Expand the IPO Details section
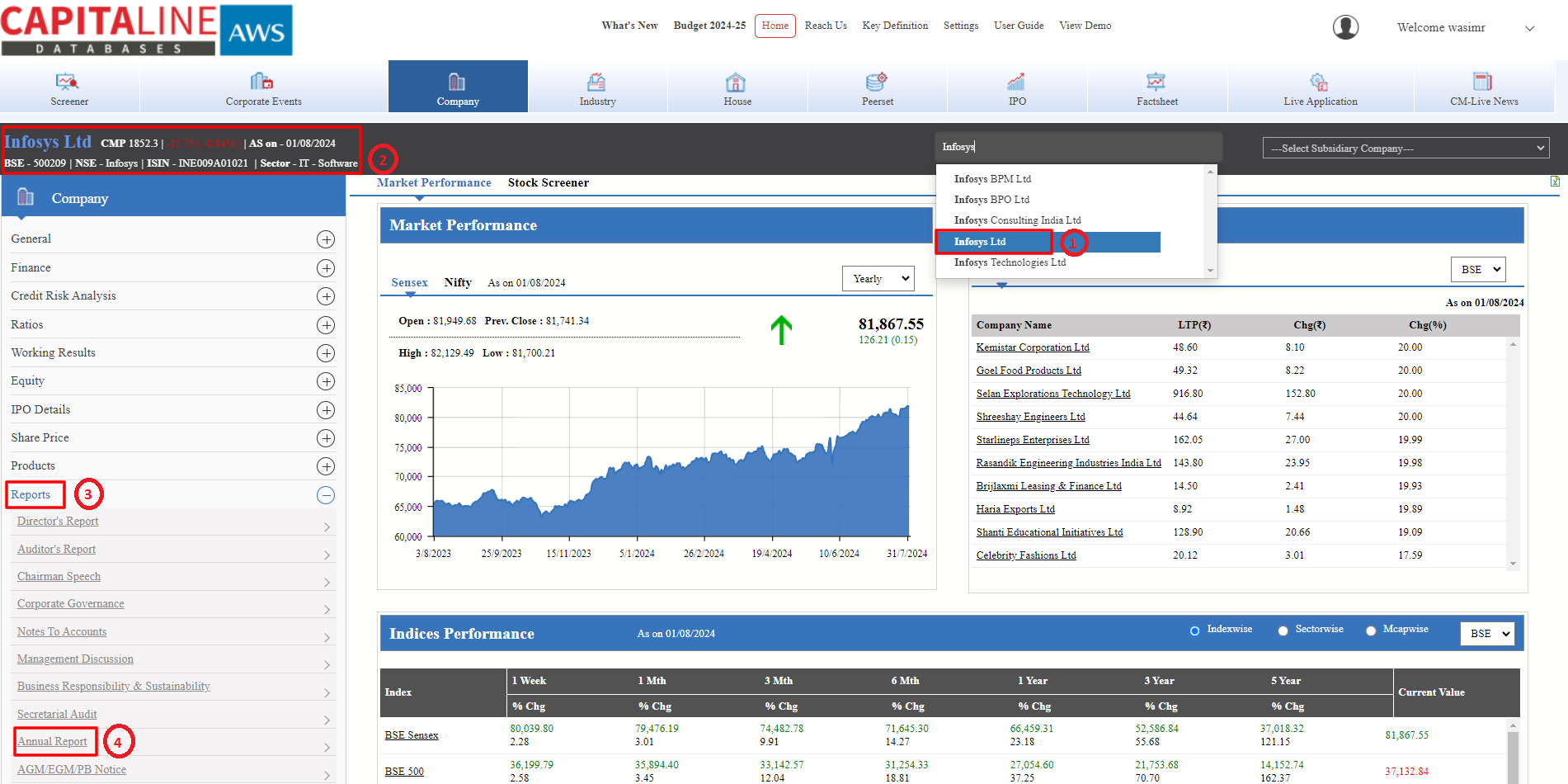 [x=326, y=410]
